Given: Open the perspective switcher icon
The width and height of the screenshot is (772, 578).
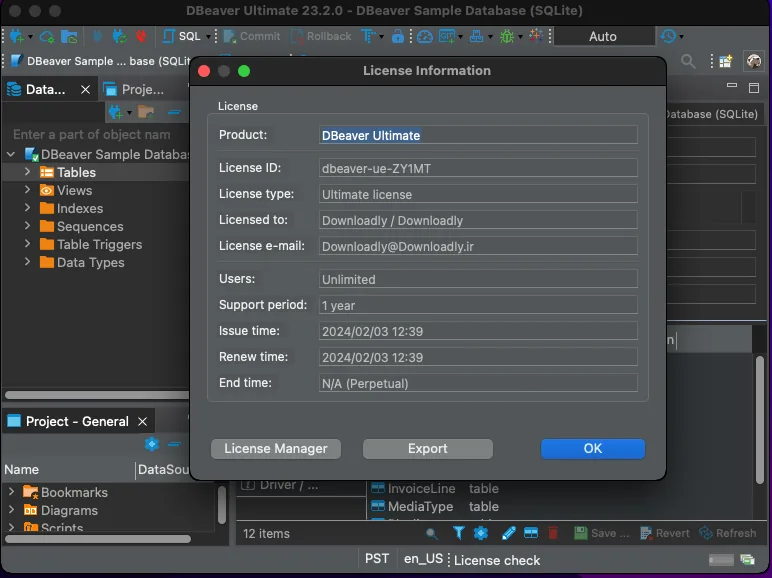Looking at the screenshot, I should [725, 61].
